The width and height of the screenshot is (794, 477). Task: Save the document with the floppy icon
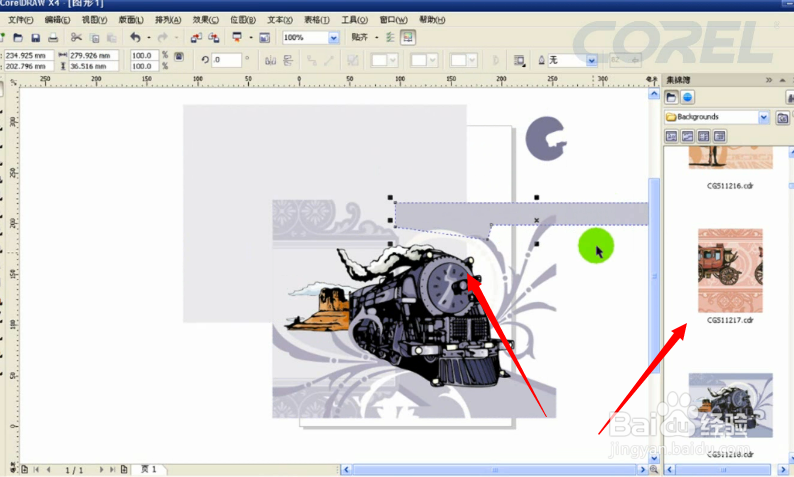[35, 37]
